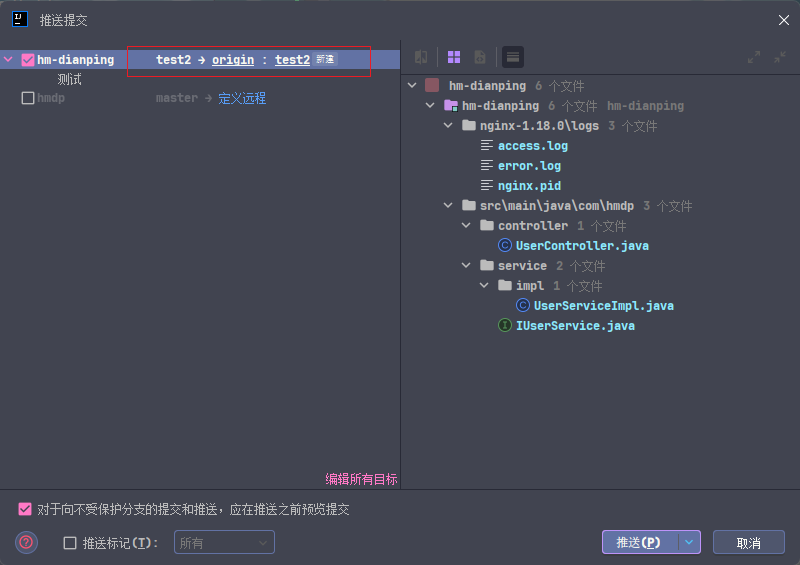Image resolution: width=800 pixels, height=565 pixels.
Task: Collapse the nginx-1.18.0\logs folder
Action: pos(449,126)
